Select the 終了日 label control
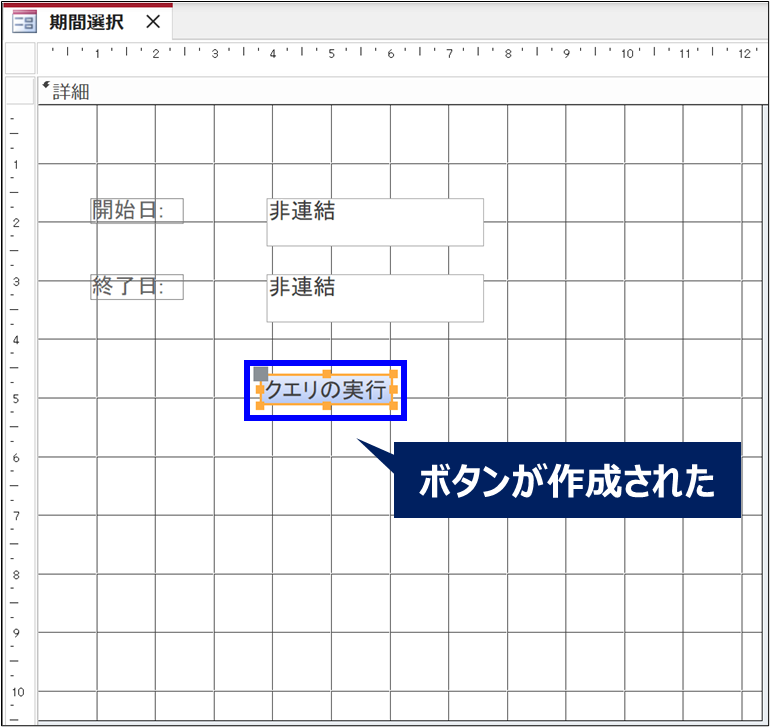770x727 pixels. 136,287
